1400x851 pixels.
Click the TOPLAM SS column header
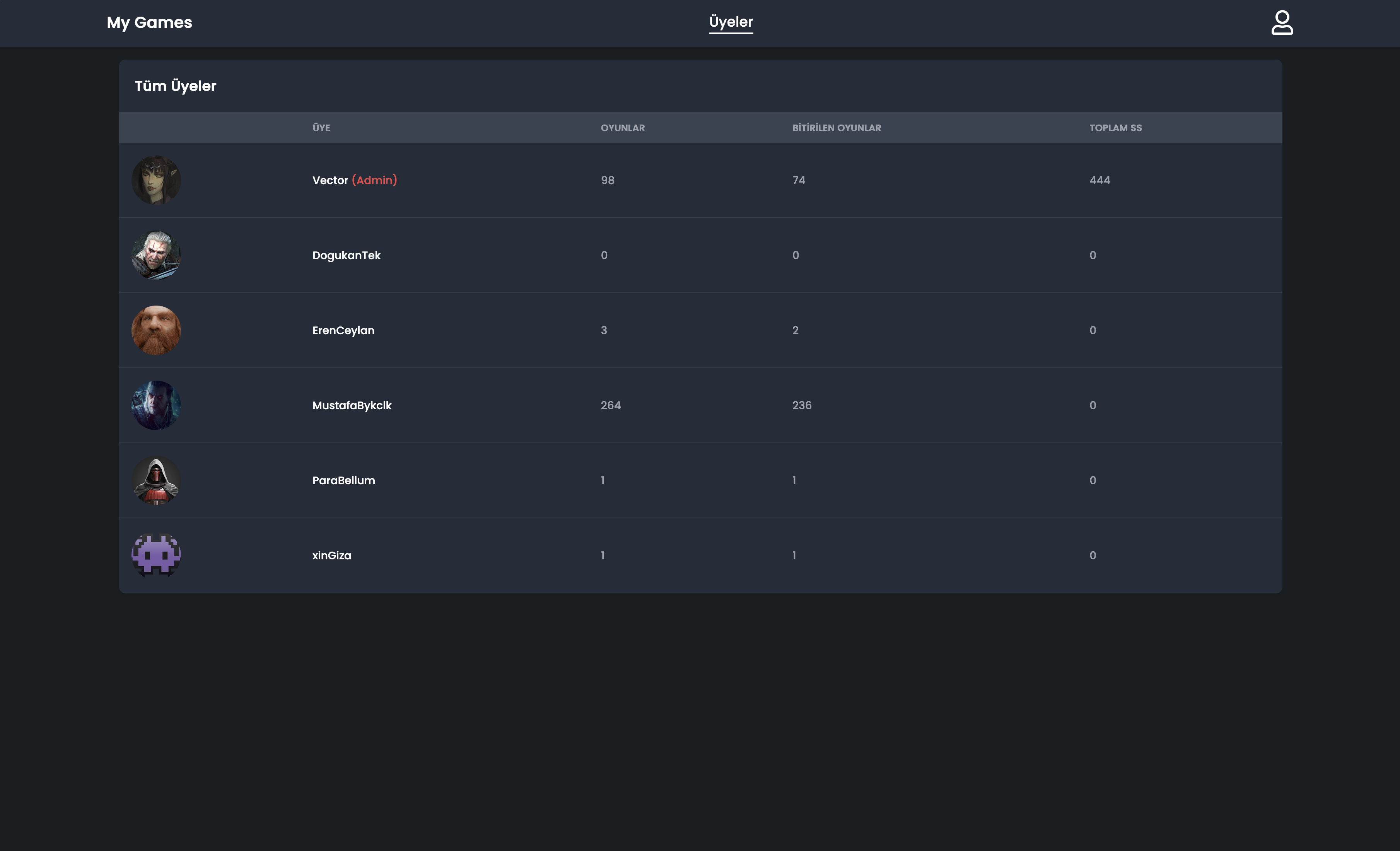pos(1115,128)
